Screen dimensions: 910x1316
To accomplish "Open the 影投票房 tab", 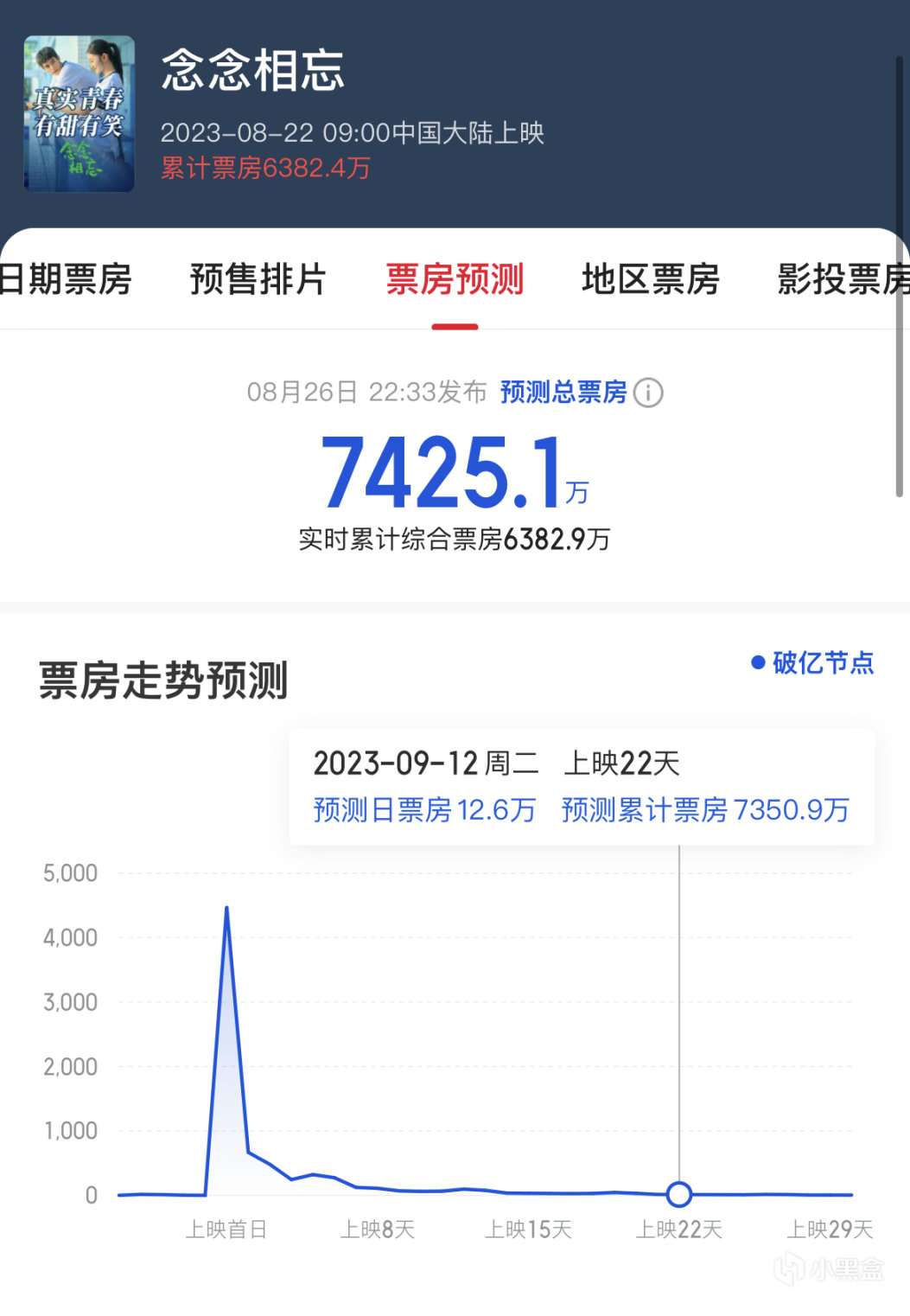I will pos(843,279).
